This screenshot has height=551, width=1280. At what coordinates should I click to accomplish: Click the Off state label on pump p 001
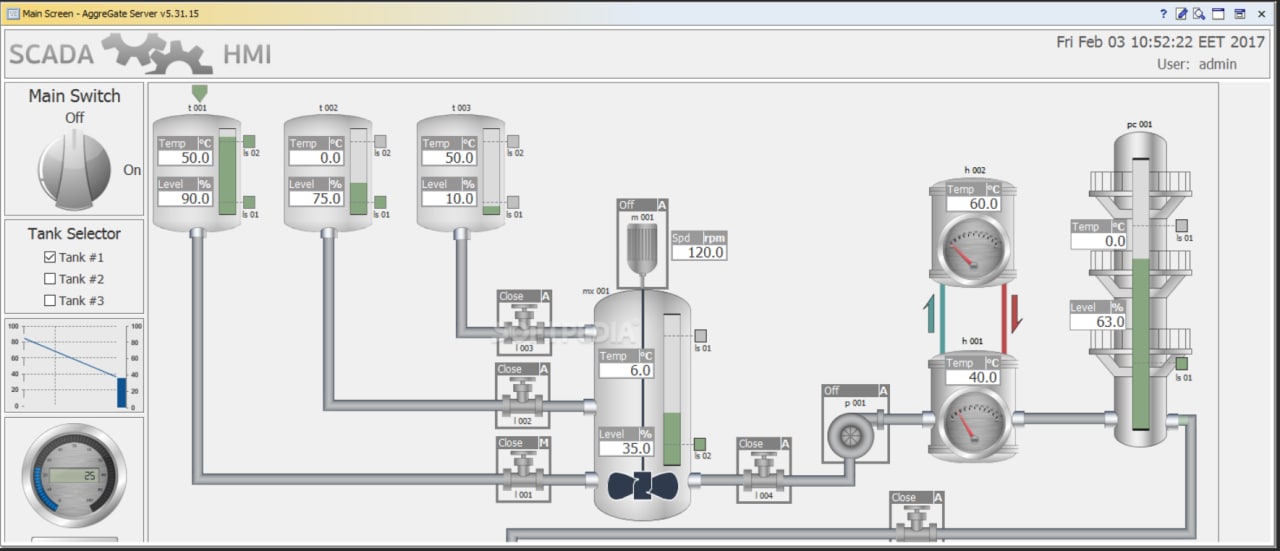coord(832,391)
